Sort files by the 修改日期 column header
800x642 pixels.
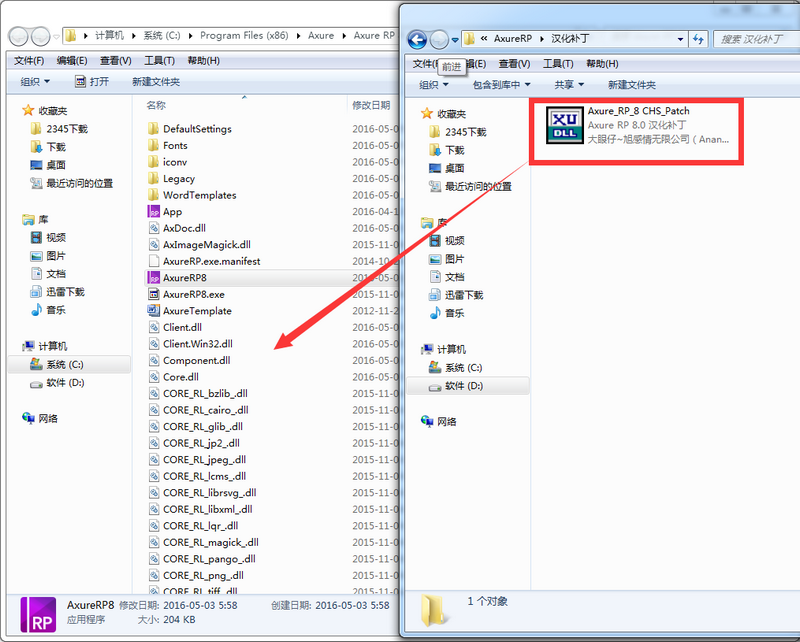(x=371, y=105)
